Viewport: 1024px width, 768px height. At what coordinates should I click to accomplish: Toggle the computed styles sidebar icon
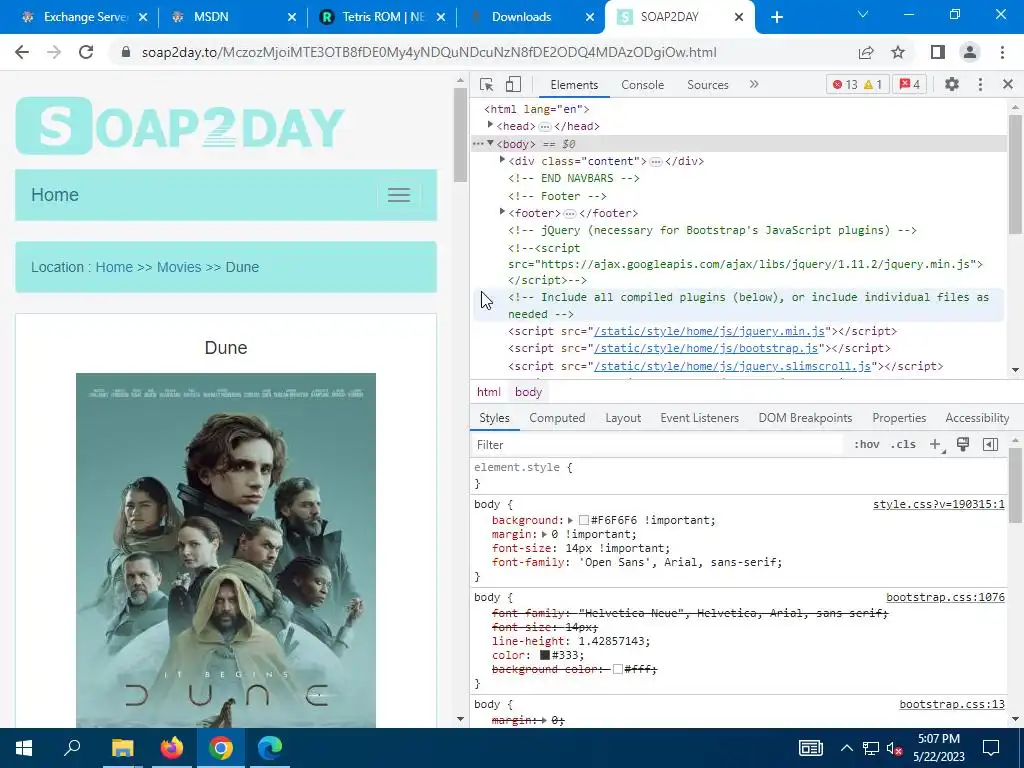tap(990, 445)
